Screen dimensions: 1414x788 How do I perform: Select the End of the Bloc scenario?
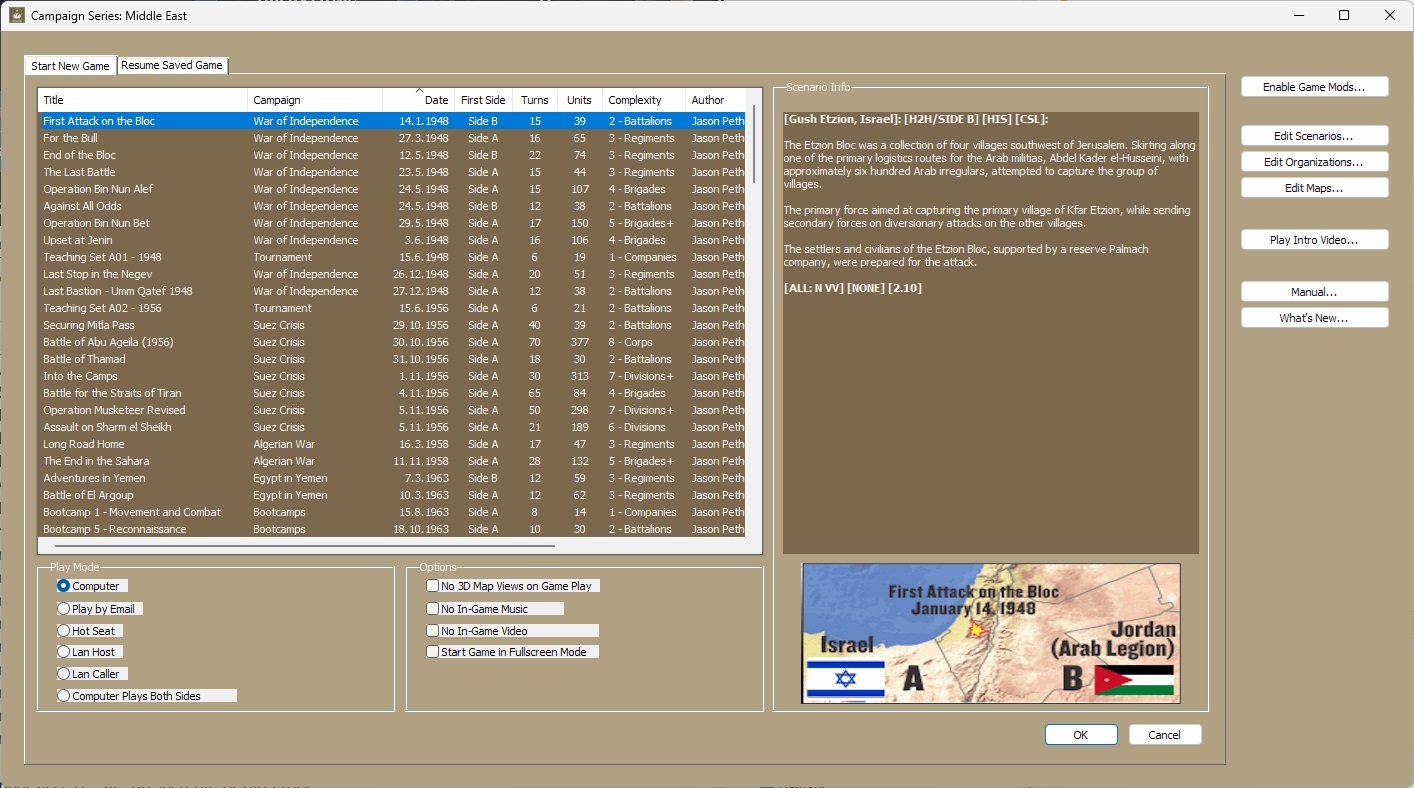(391, 155)
